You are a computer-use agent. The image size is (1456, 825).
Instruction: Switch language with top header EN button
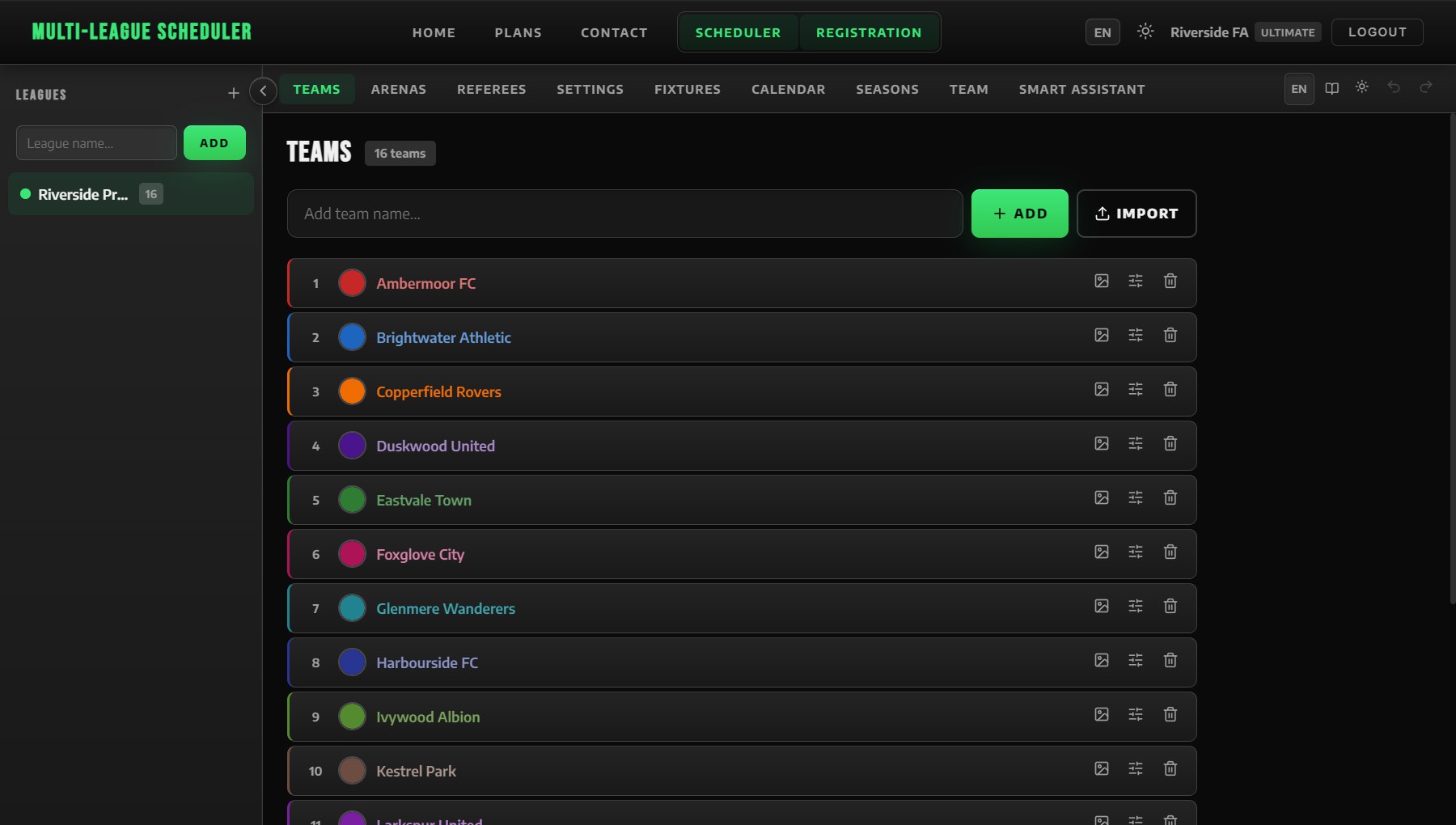point(1103,32)
